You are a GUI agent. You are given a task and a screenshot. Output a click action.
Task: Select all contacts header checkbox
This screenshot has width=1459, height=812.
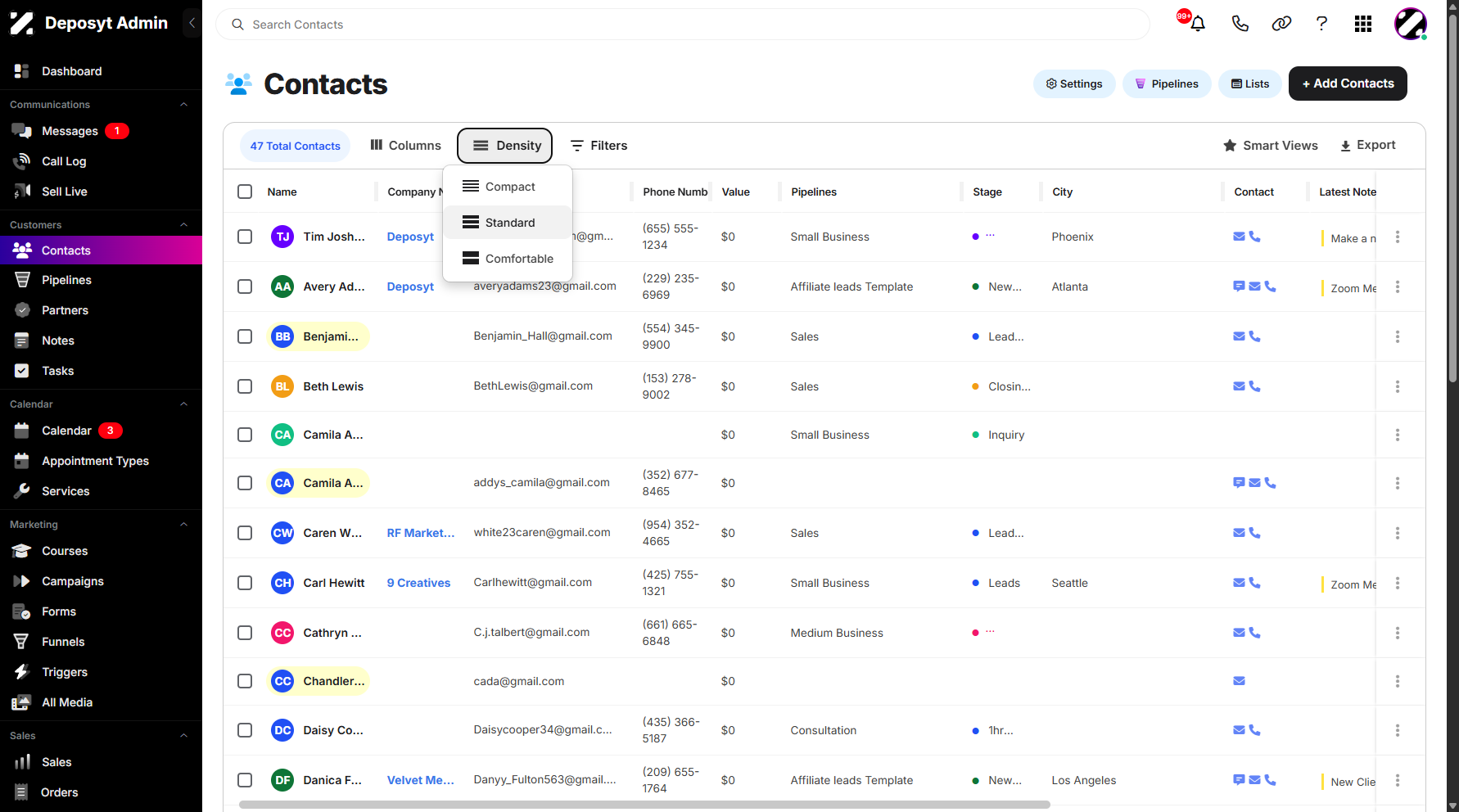click(x=245, y=192)
